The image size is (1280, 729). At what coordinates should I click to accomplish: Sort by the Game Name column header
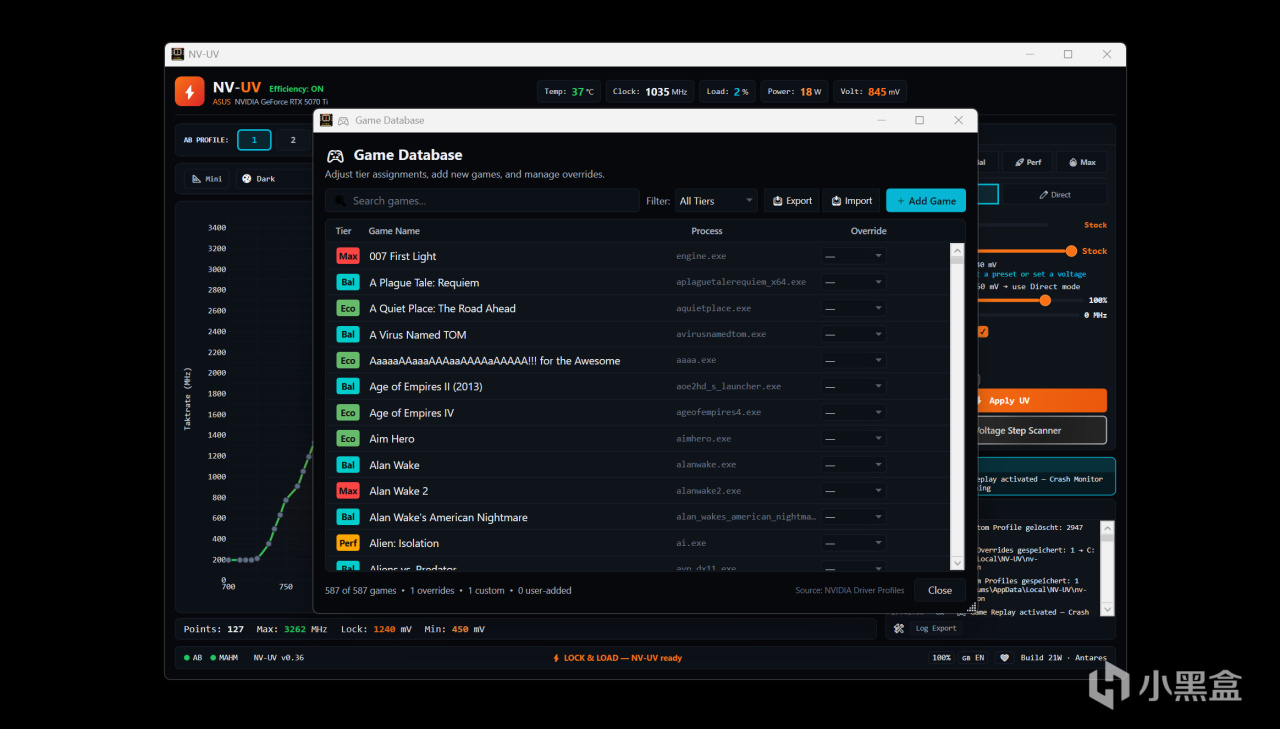[x=394, y=231]
